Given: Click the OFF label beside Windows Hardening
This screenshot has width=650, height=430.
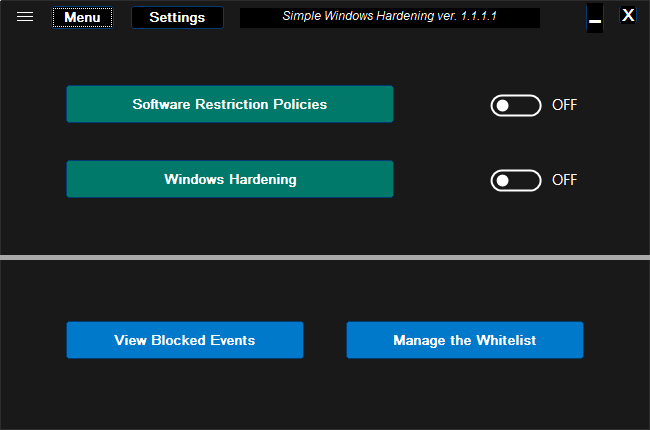Looking at the screenshot, I should coord(564,180).
